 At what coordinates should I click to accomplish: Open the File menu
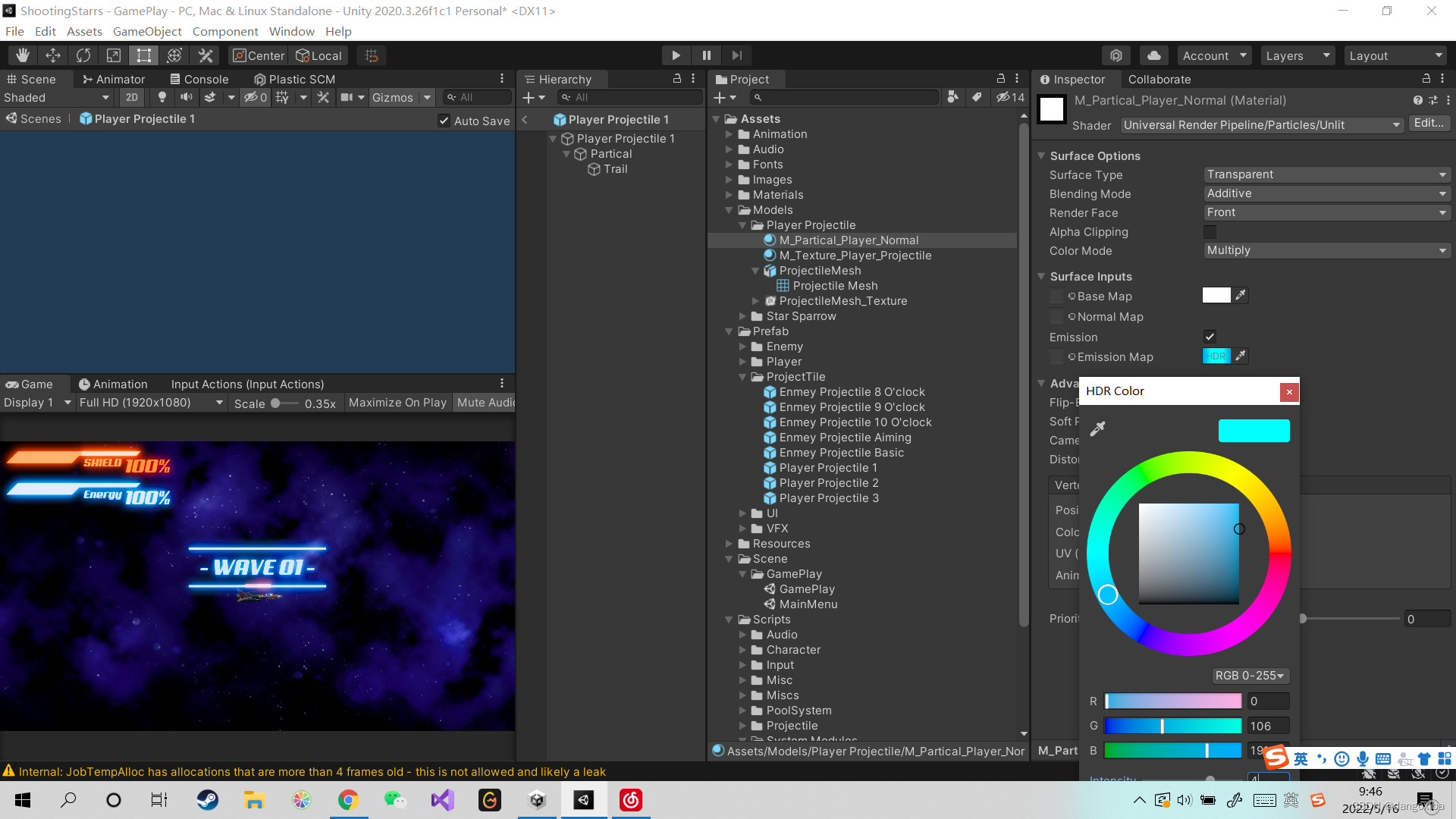pyautogui.click(x=14, y=31)
